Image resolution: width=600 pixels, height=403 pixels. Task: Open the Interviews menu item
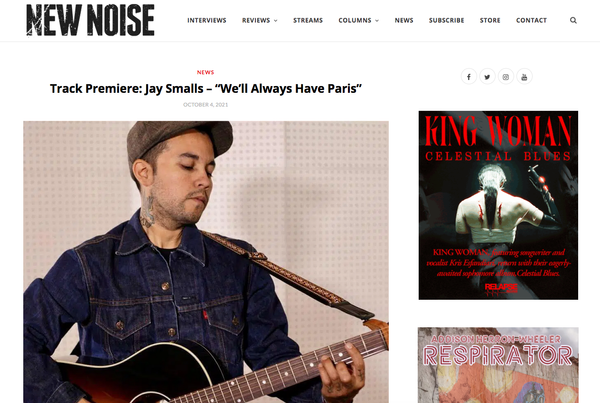[207, 20]
